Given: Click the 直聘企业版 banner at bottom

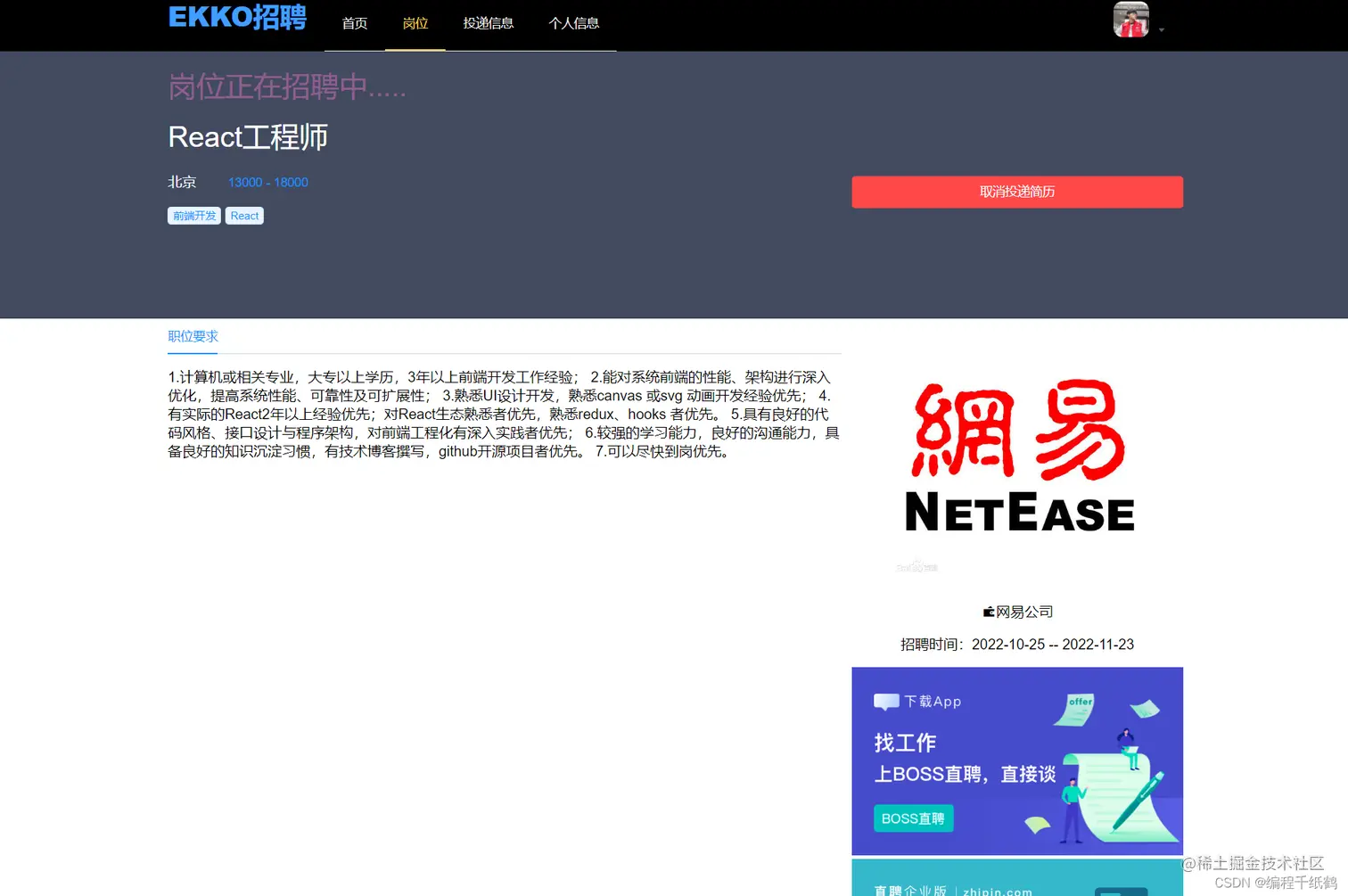Looking at the screenshot, I should tap(1017, 878).
